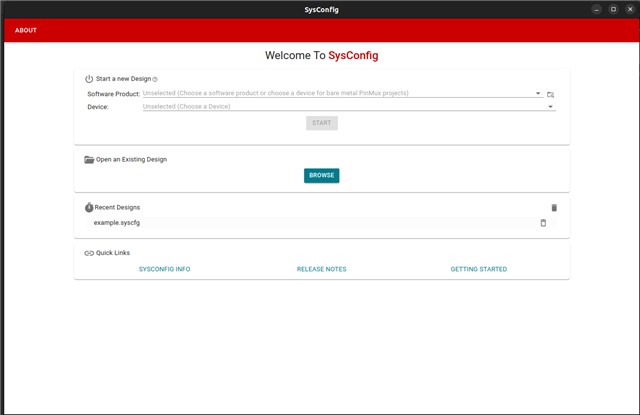Click the link icon beside Quick Links
The height and width of the screenshot is (415, 640).
click(89, 253)
